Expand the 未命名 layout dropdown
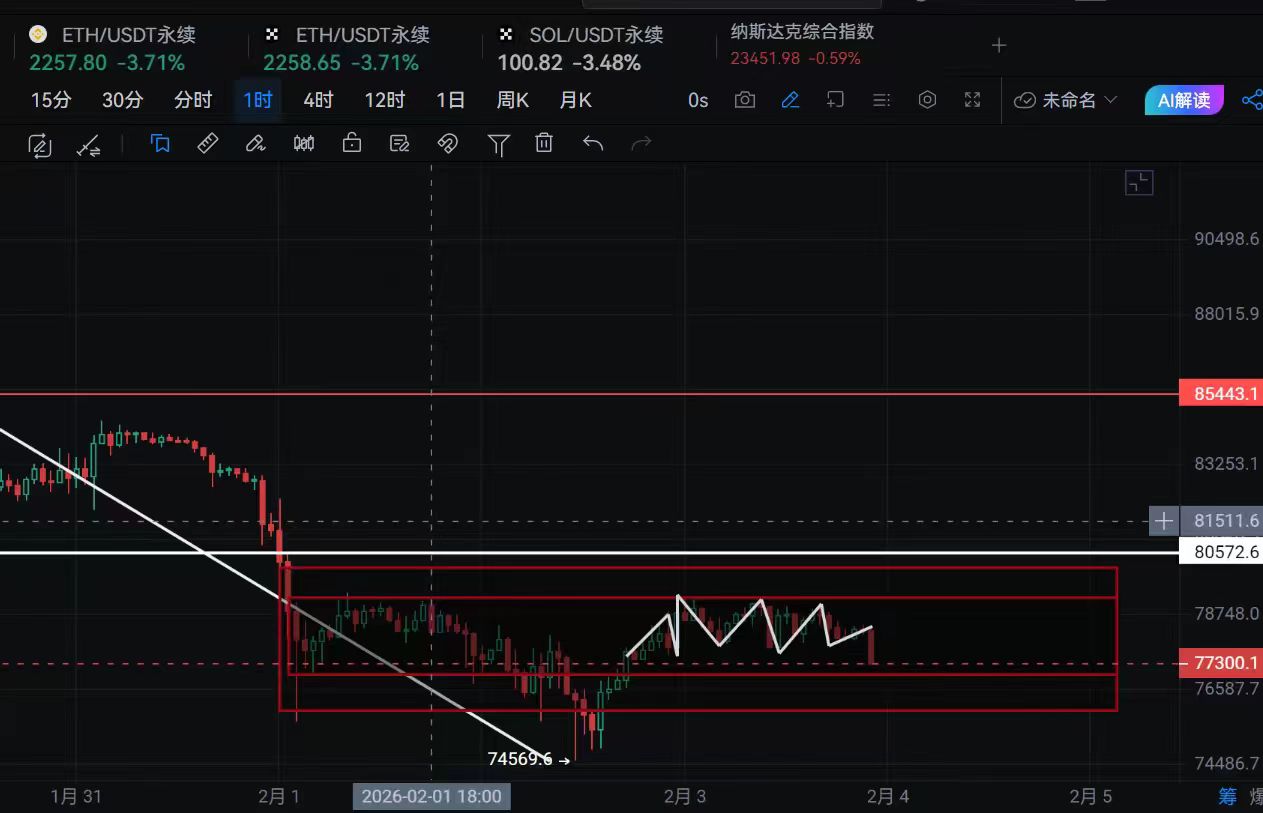 click(1066, 100)
